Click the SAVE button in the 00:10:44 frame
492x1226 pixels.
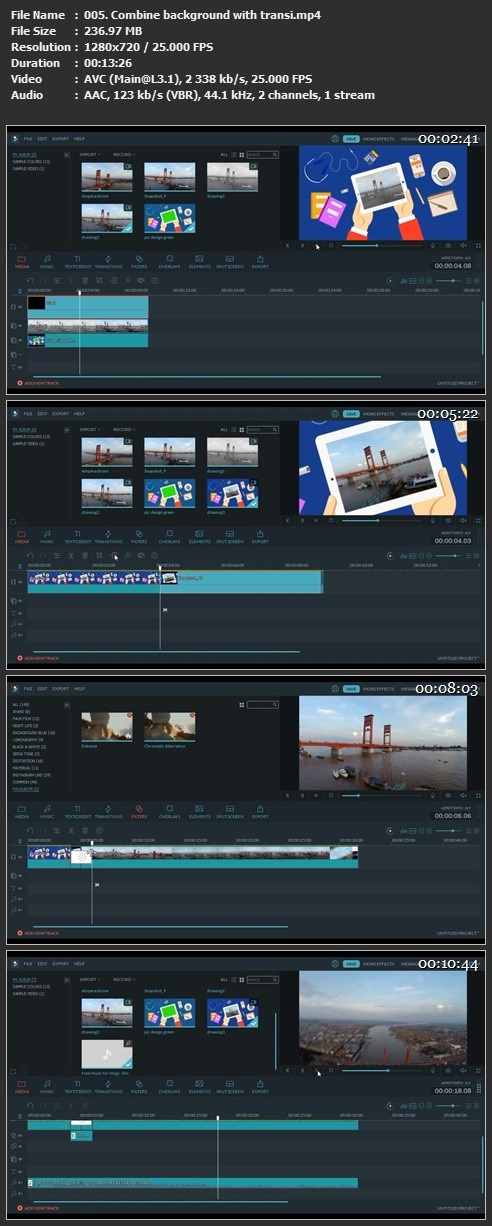351,962
